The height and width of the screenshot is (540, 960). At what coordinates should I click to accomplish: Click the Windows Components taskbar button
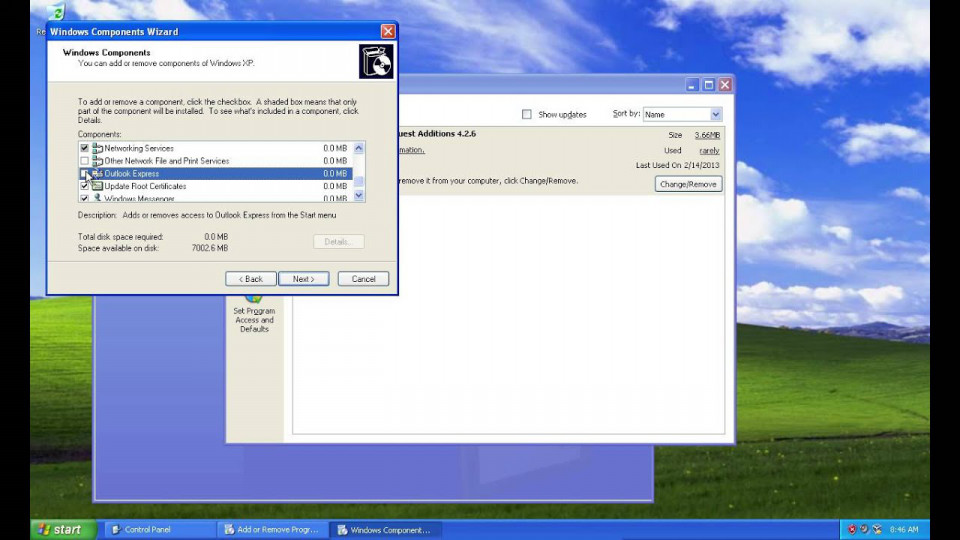pyautogui.click(x=385, y=530)
